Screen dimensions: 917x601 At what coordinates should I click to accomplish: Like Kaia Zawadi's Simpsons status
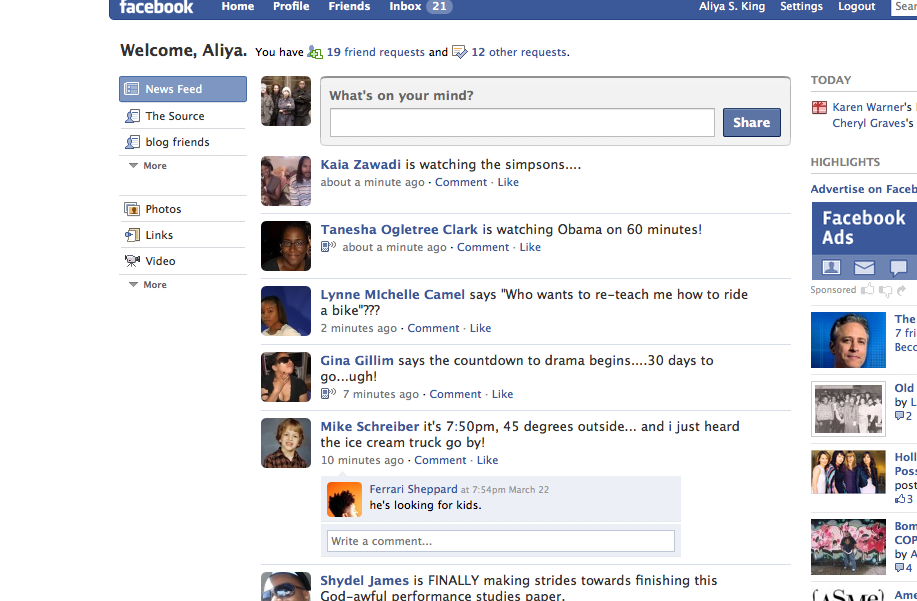[x=508, y=182]
